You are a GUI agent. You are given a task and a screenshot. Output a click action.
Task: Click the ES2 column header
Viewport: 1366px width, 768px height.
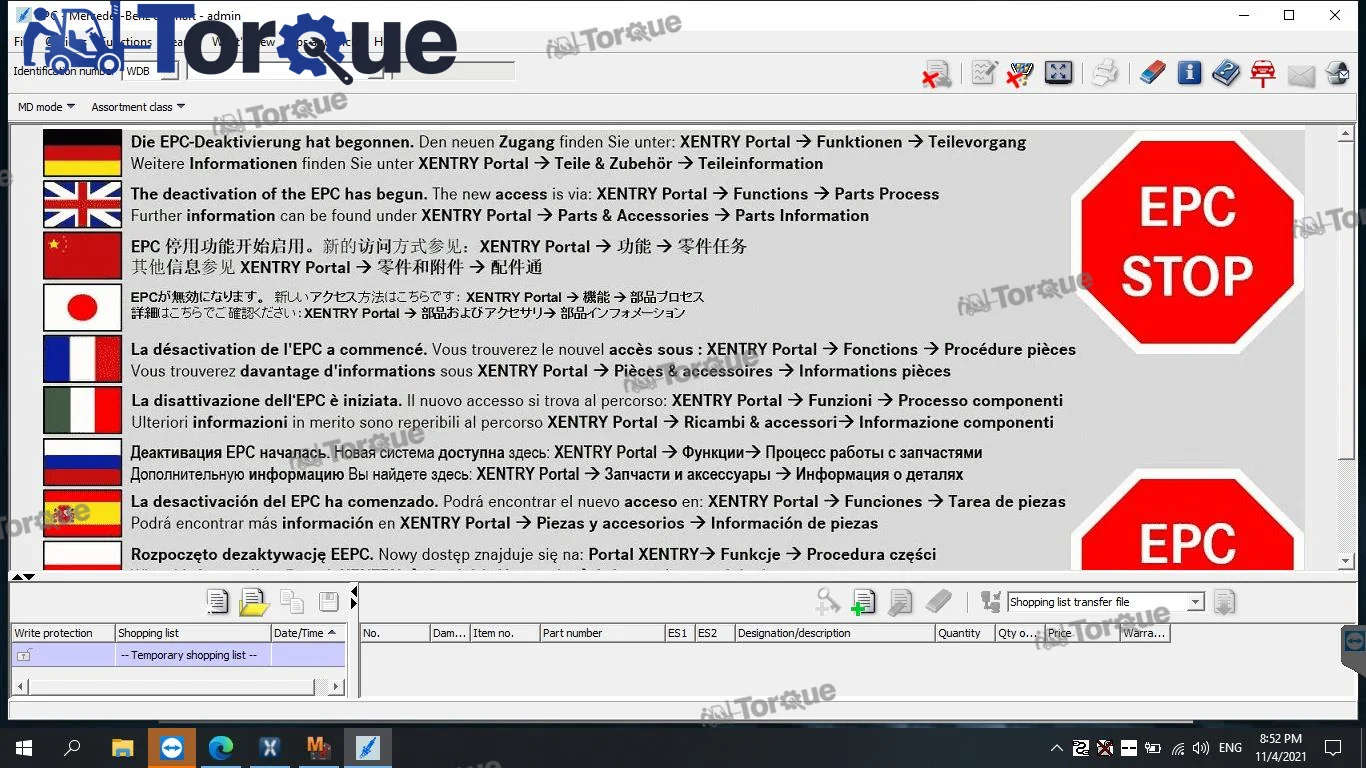pyautogui.click(x=715, y=633)
